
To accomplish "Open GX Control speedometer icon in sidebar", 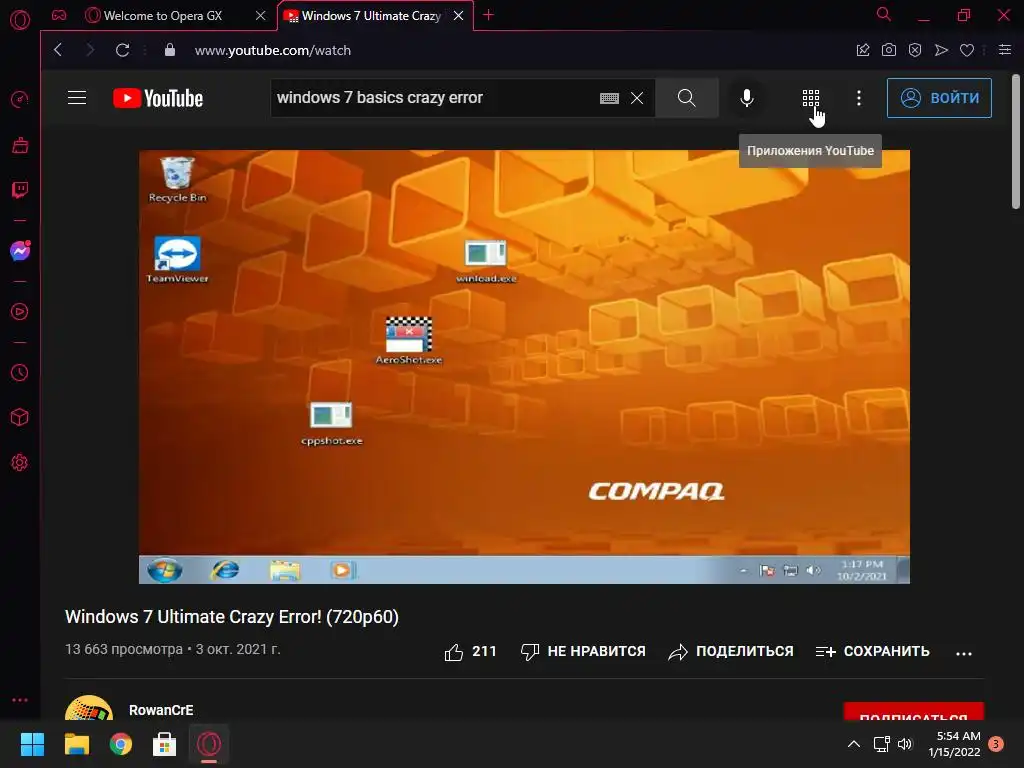I will [x=20, y=100].
